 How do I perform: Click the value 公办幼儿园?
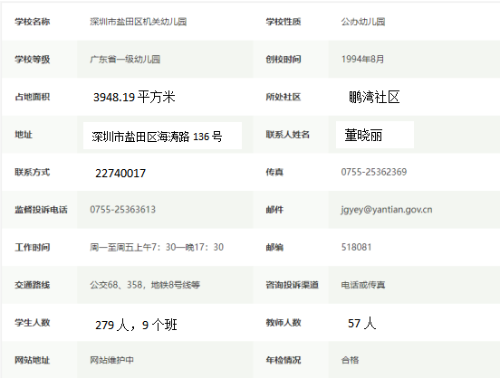[363, 22]
